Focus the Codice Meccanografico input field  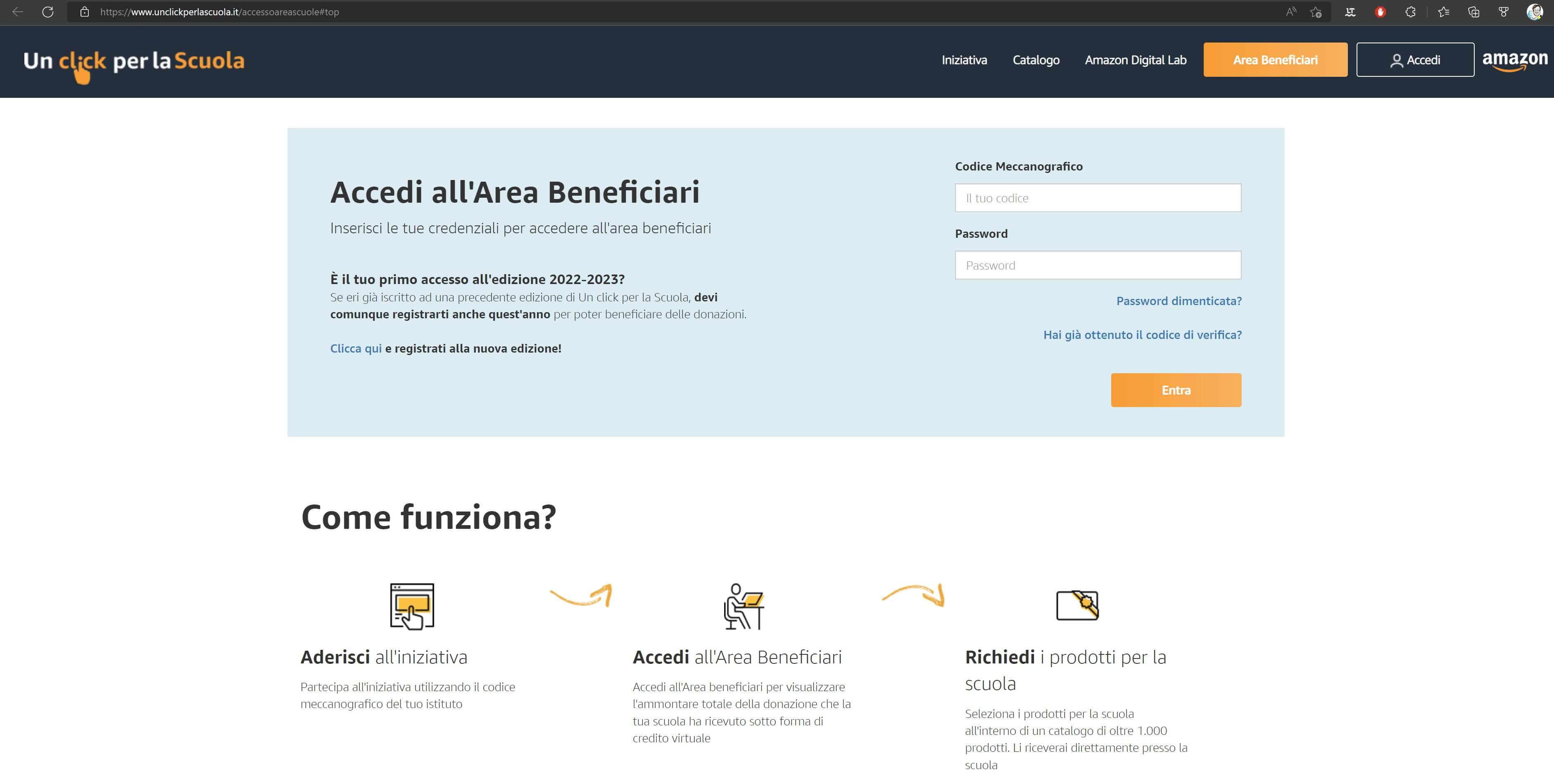tap(1097, 198)
